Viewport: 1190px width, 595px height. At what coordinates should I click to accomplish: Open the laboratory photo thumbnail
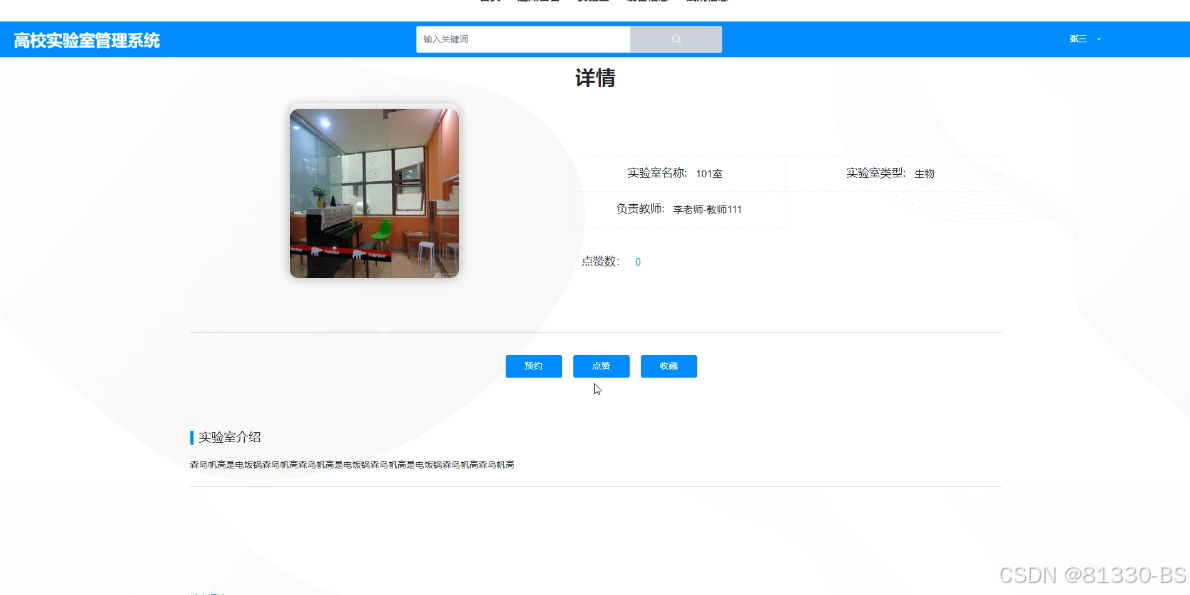[374, 193]
